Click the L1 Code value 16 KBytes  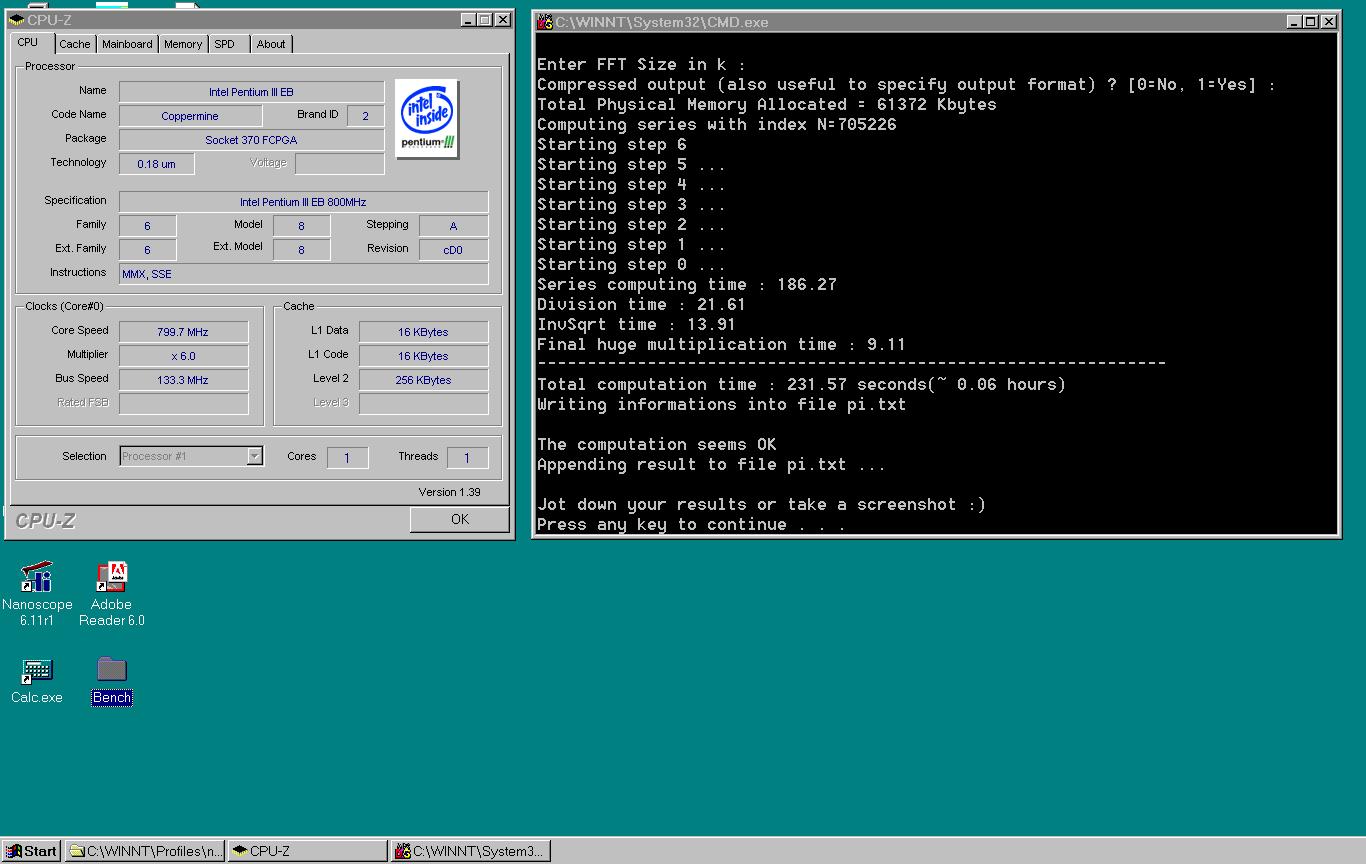coord(423,356)
